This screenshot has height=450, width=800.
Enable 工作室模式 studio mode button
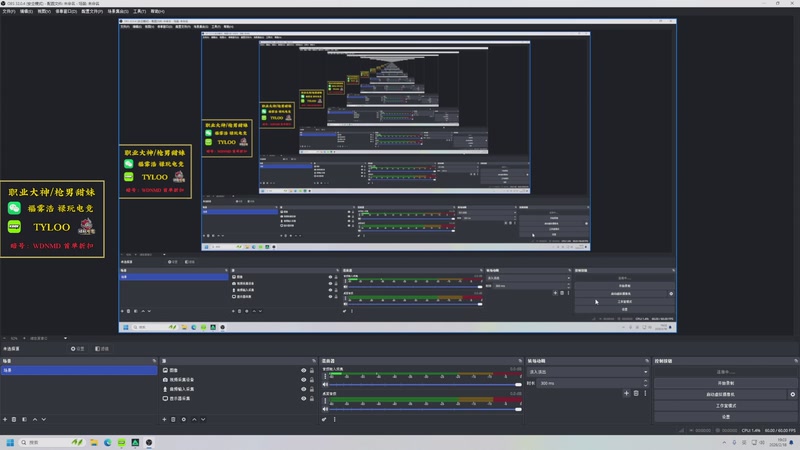[726, 406]
